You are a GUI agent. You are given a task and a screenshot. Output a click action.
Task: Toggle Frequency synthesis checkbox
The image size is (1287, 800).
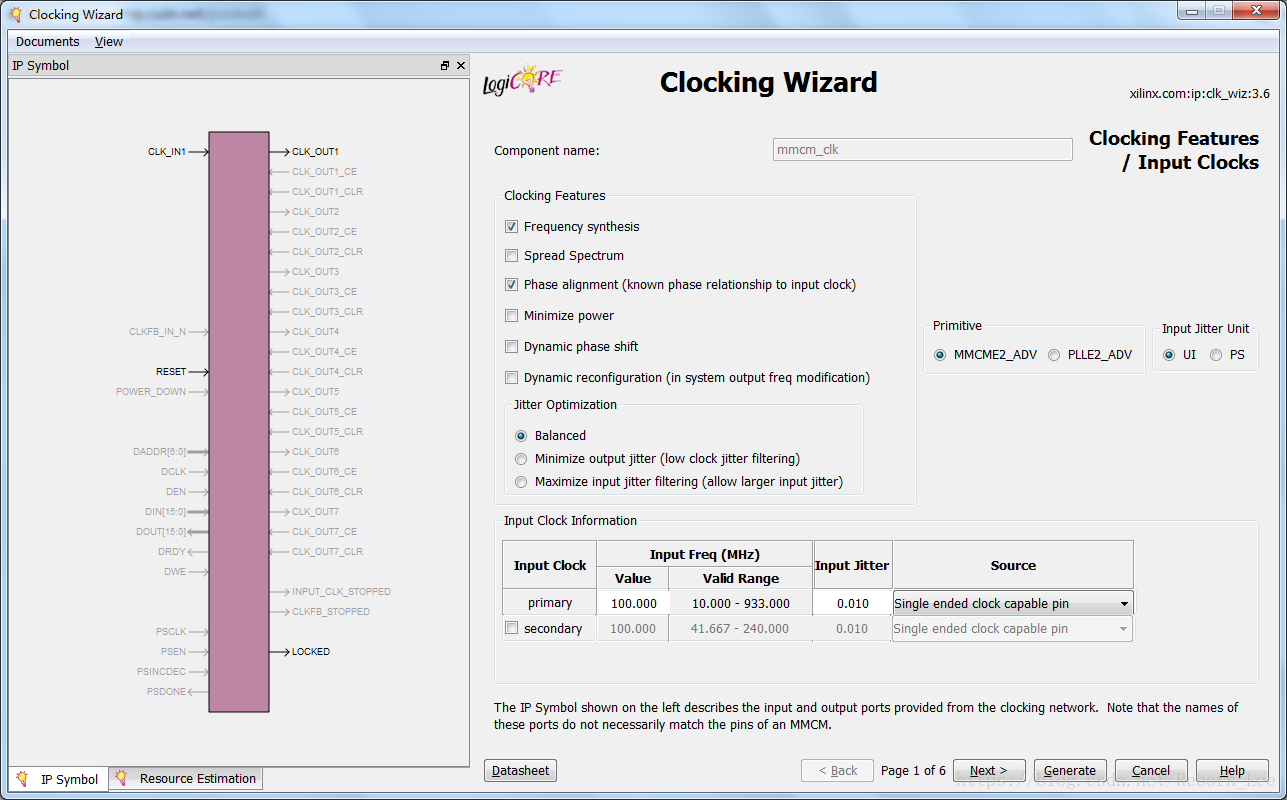512,227
